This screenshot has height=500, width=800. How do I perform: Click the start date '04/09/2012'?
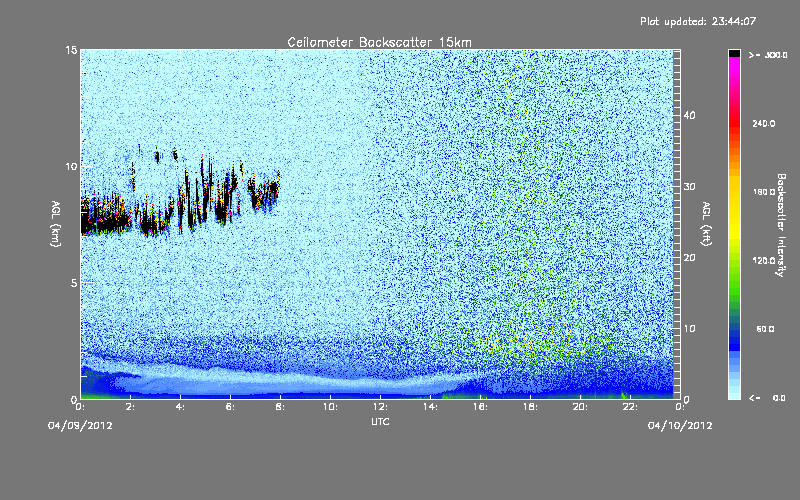[80, 426]
